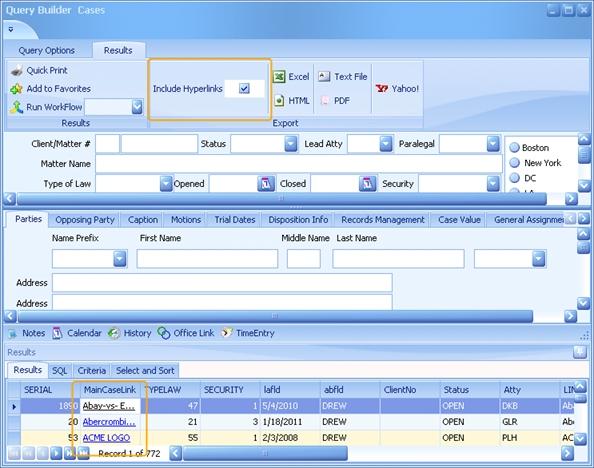The width and height of the screenshot is (594, 468).
Task: Open the Calendar toolbar item
Action: pos(77,333)
